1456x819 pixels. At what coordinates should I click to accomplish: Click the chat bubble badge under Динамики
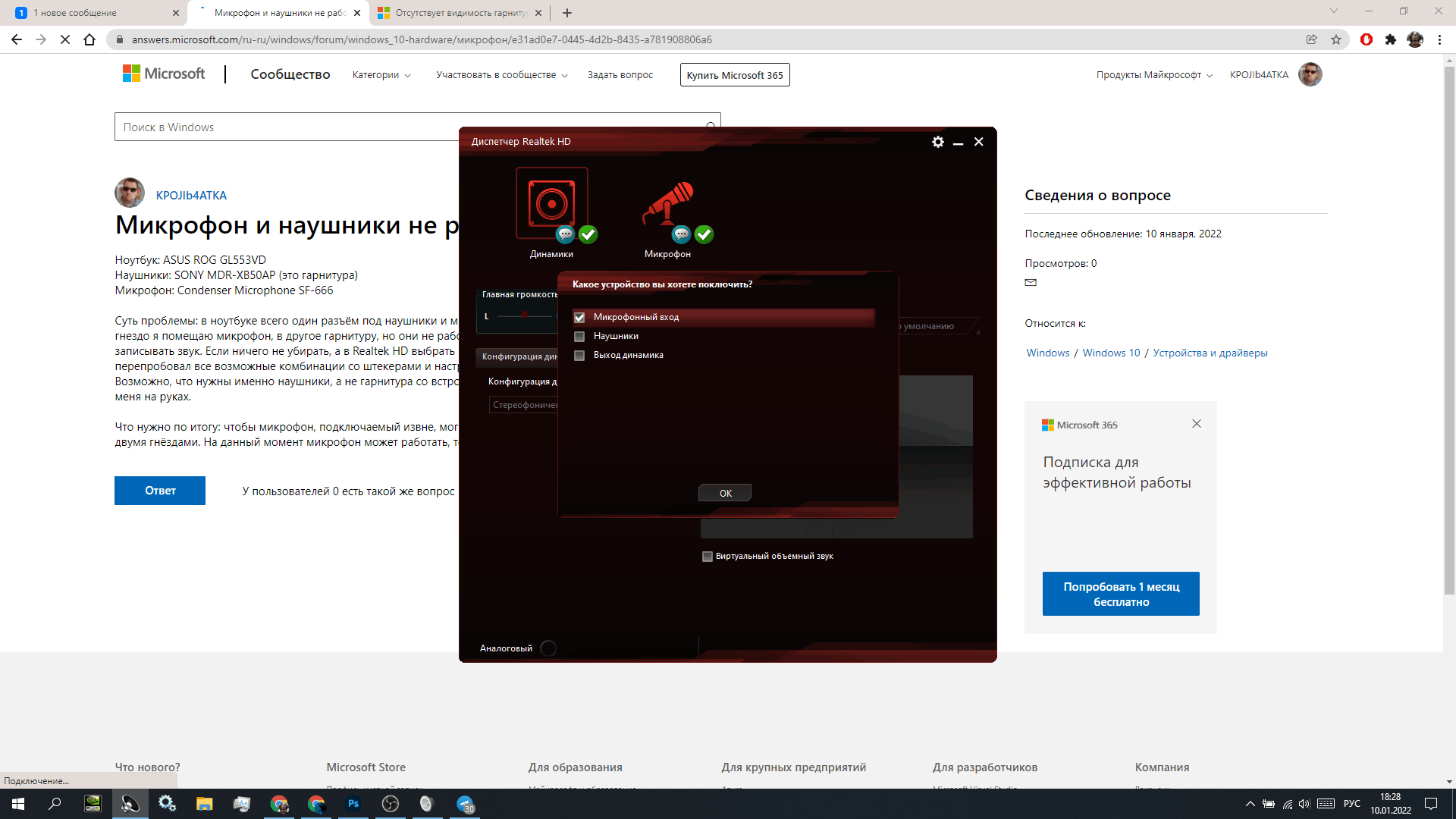tap(566, 234)
